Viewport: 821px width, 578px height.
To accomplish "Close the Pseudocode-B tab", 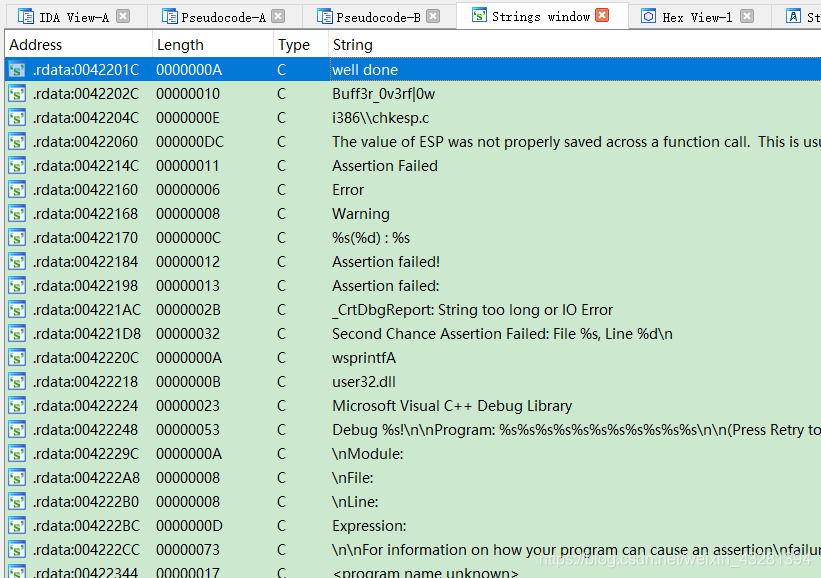I will (x=433, y=16).
